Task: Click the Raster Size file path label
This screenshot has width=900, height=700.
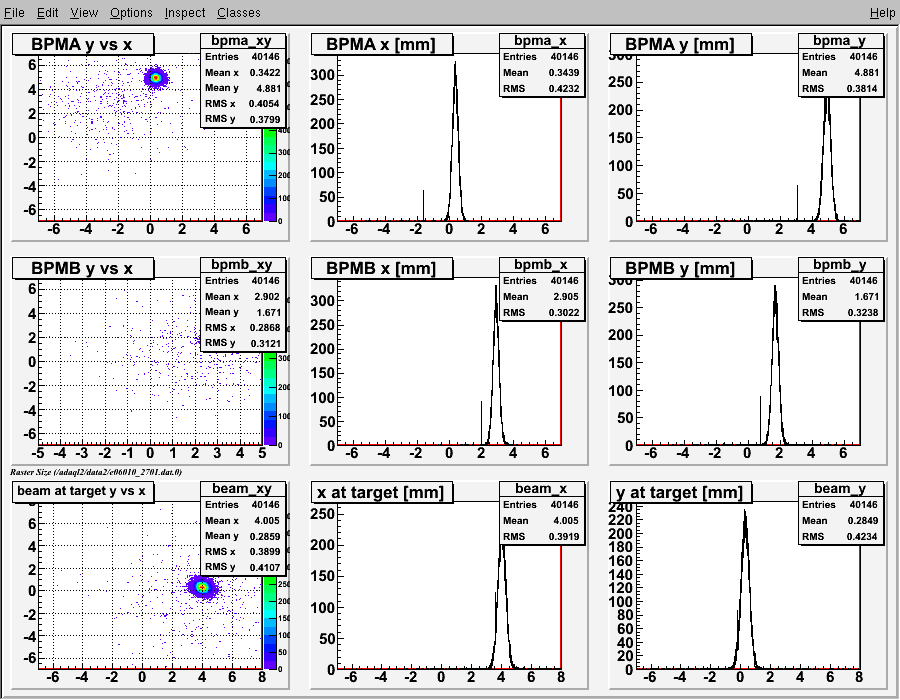Action: click(96, 472)
